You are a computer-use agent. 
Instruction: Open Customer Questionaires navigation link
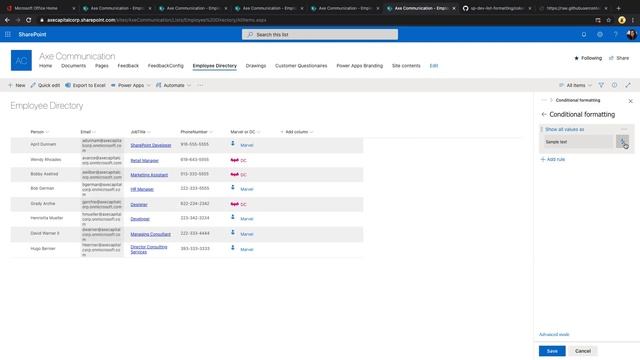click(x=301, y=66)
